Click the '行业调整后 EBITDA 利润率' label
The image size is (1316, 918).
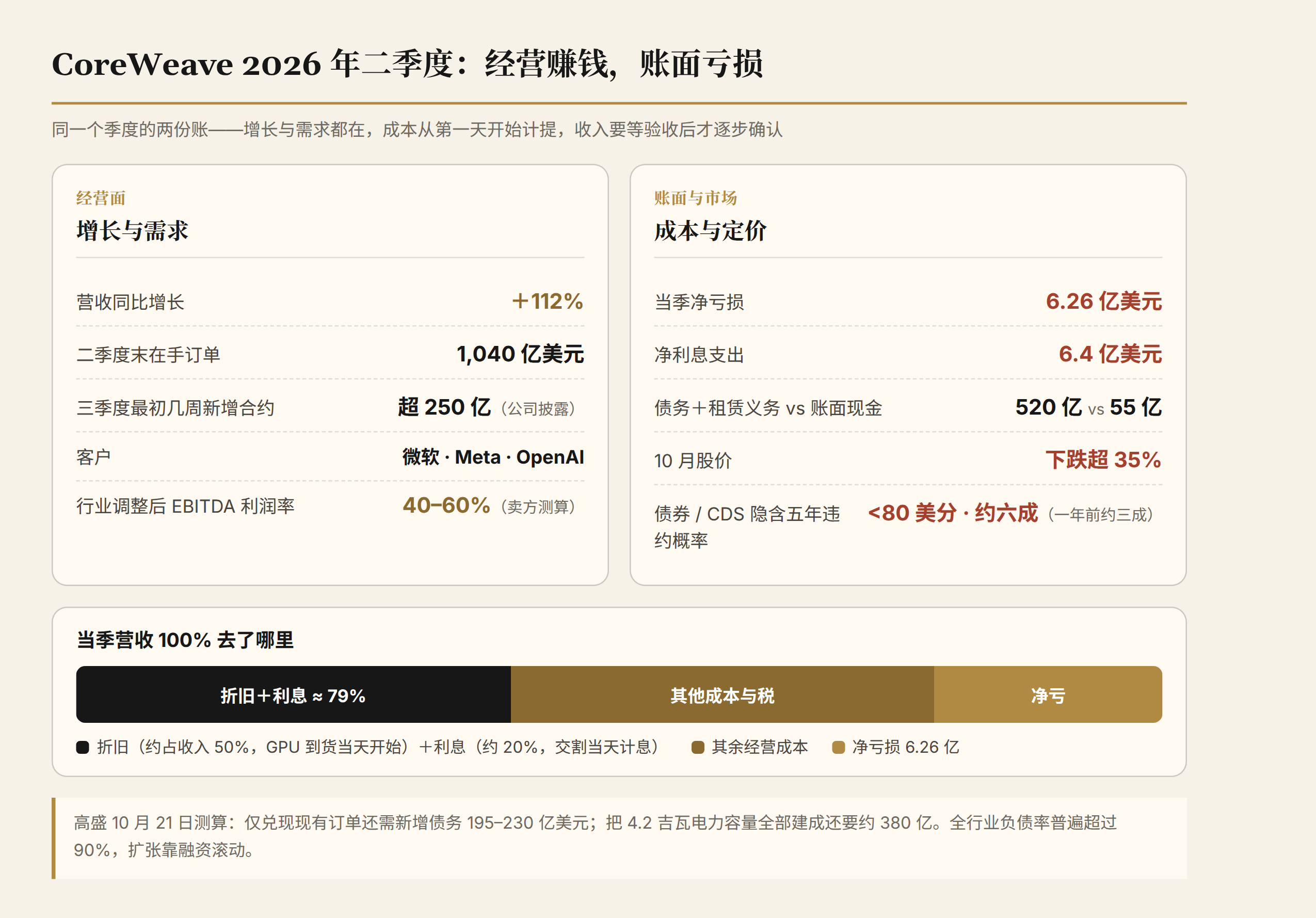click(x=185, y=507)
